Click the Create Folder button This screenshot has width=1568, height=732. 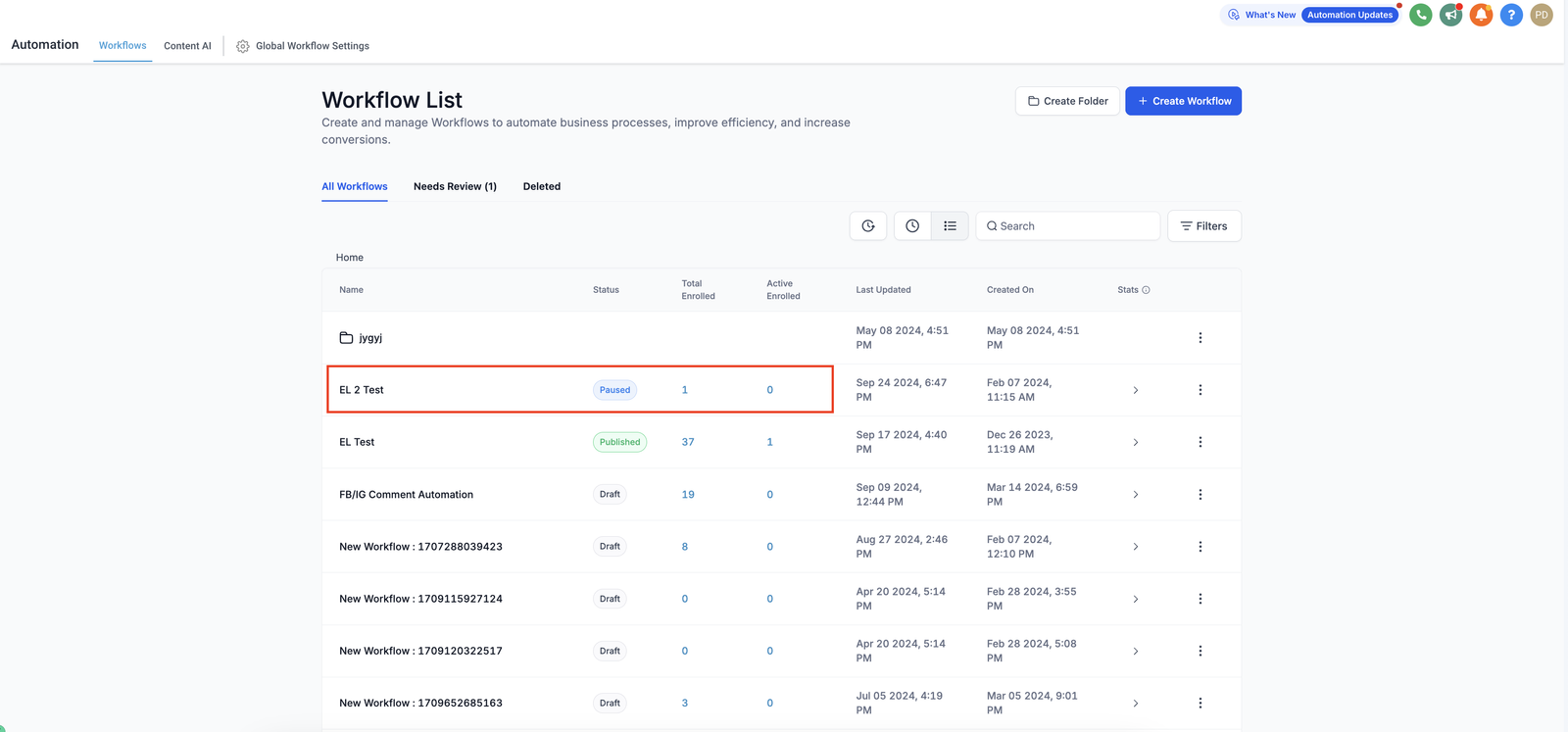[x=1067, y=101]
